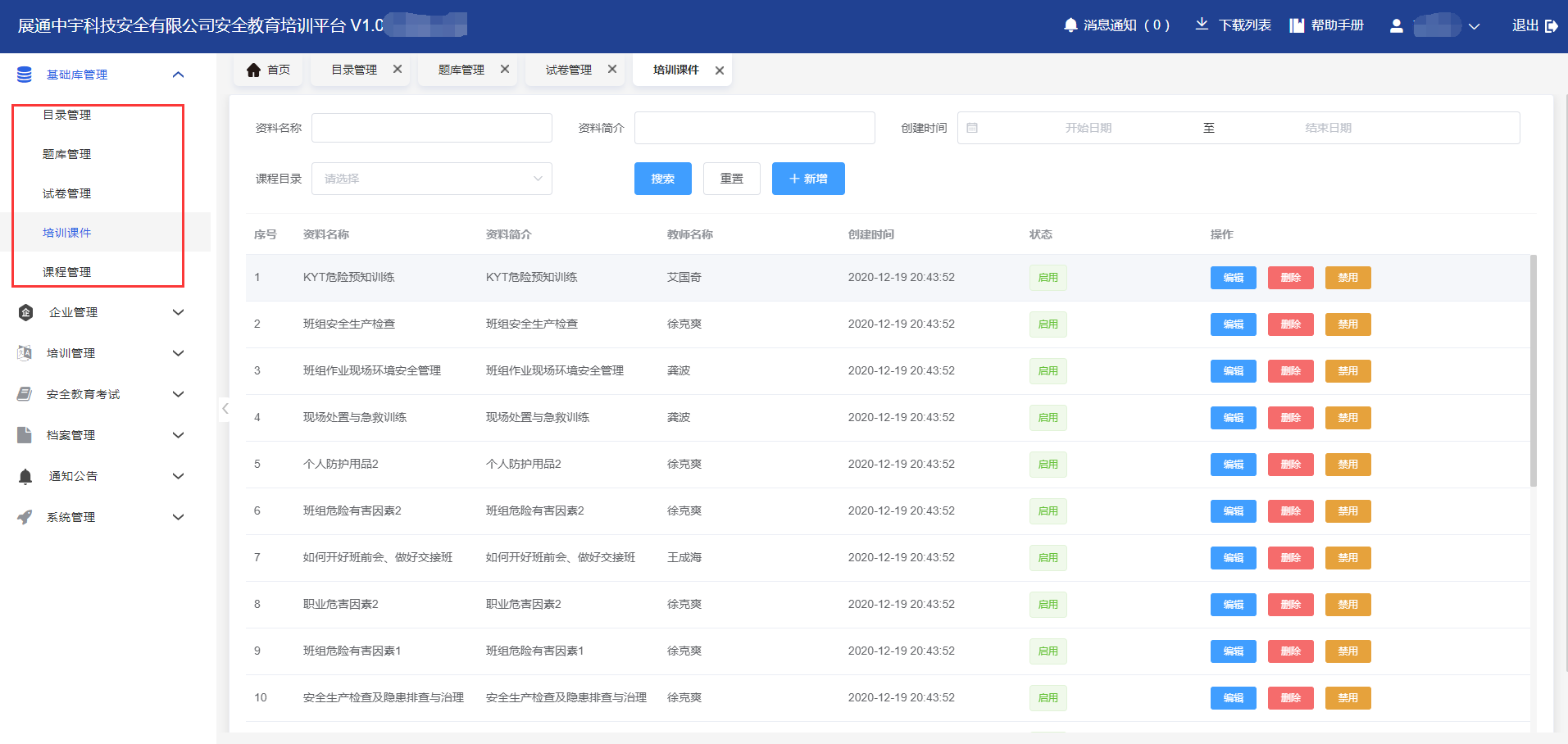Edit the 现场处置与急救训练 row
The height and width of the screenshot is (744, 1568).
[x=1234, y=418]
